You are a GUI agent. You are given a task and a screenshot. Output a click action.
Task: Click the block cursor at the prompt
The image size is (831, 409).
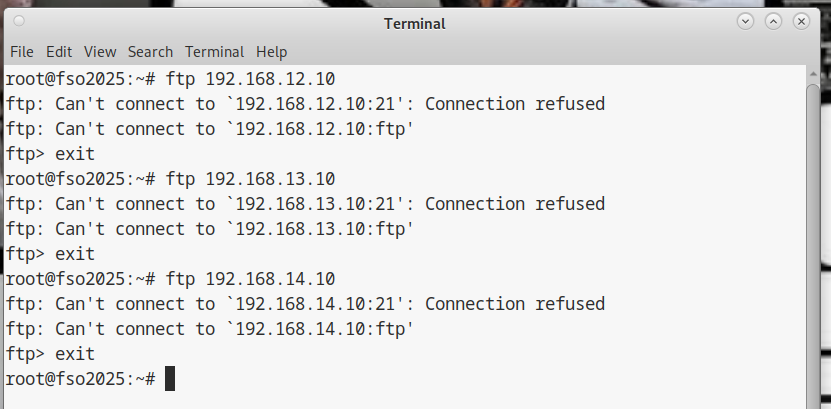170,379
